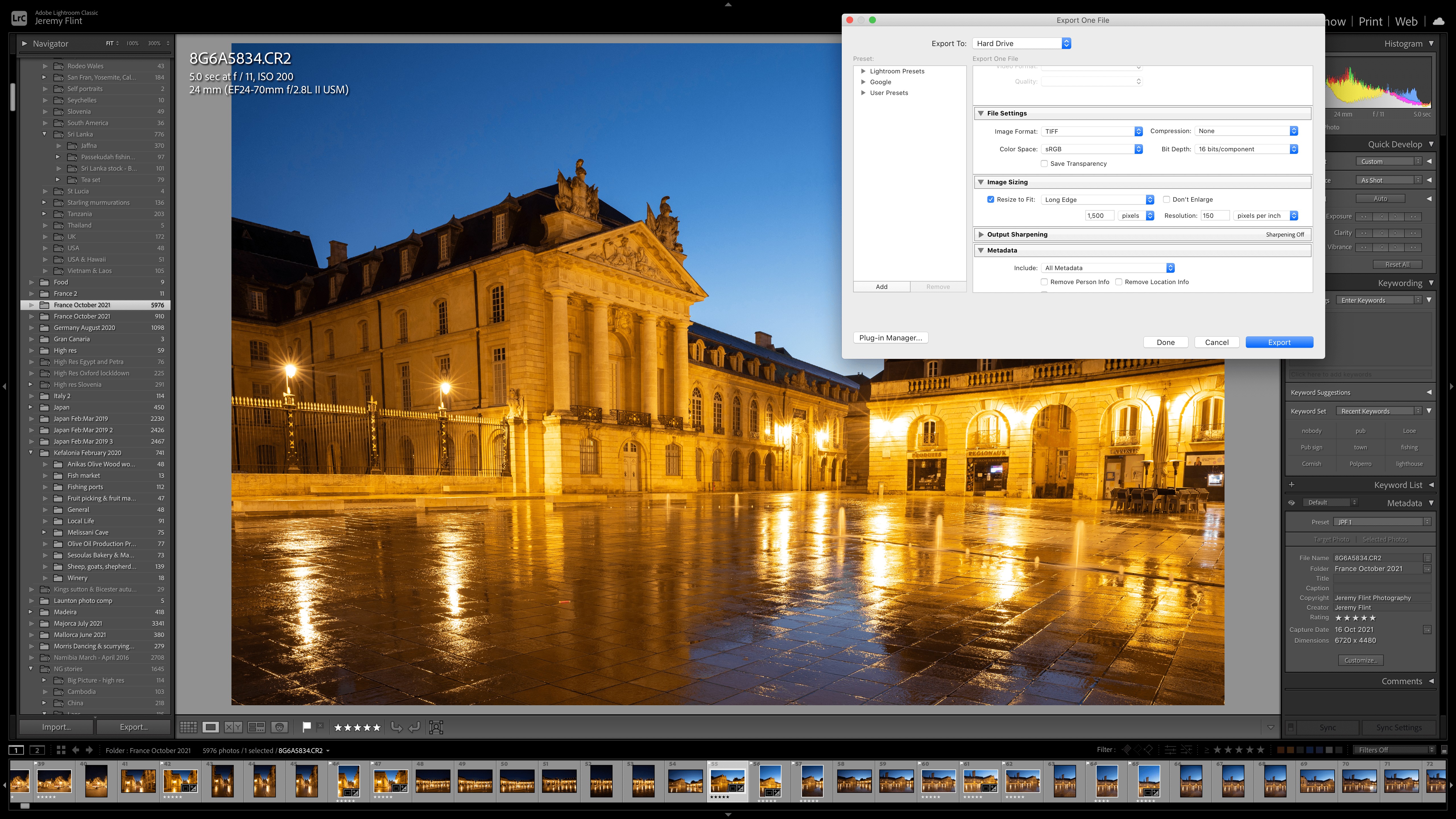Expand the Output Sharpening section
This screenshot has width=1456, height=819.
point(982,234)
